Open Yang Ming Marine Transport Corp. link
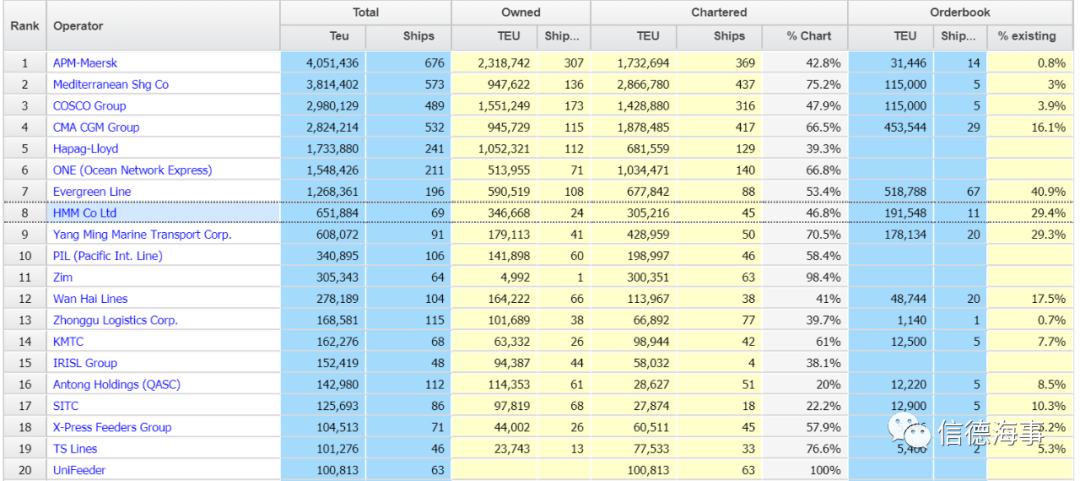The height and width of the screenshot is (481, 1080). [142, 234]
